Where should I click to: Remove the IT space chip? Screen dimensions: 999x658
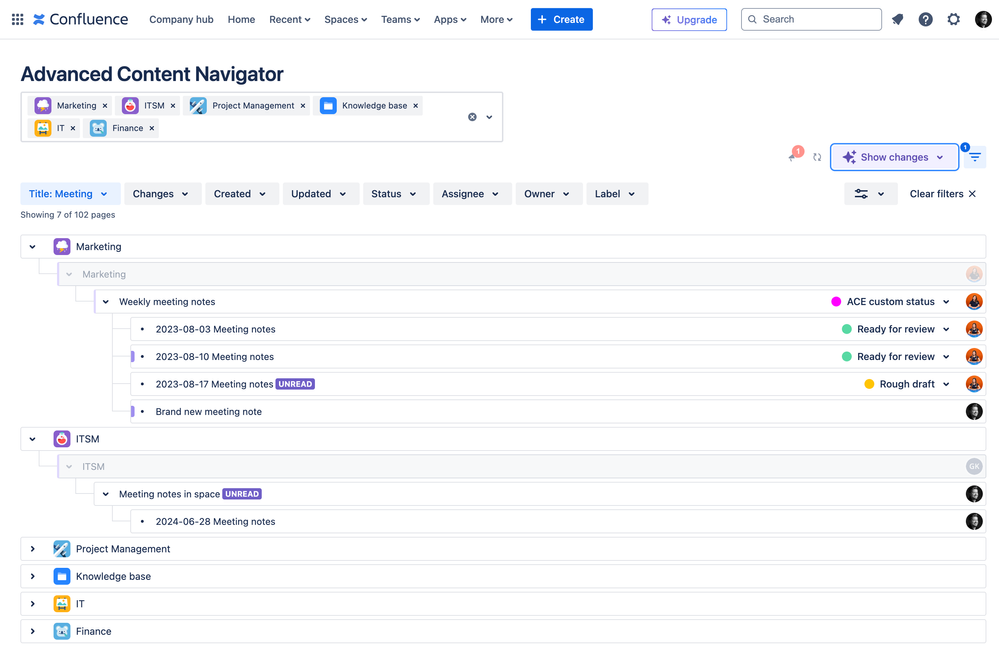[73, 128]
